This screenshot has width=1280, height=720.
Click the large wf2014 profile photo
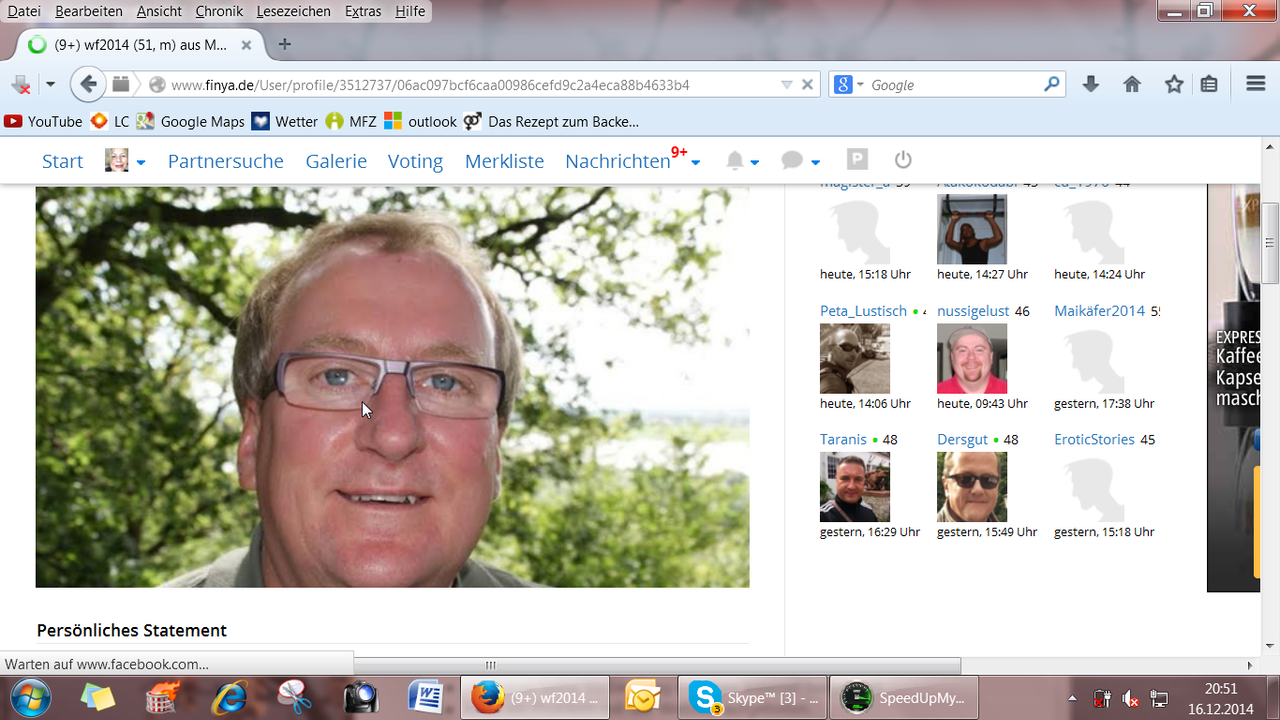pos(392,386)
